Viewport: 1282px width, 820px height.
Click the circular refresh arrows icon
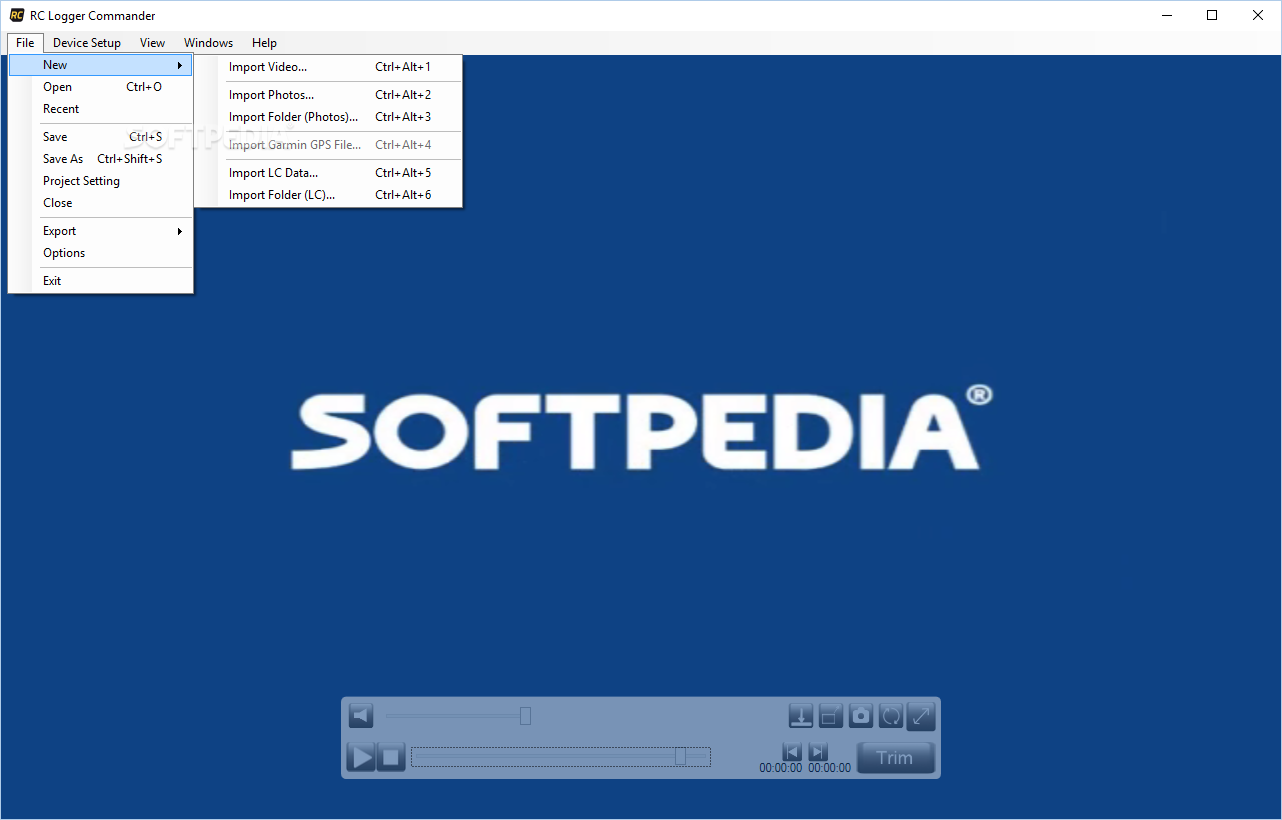point(891,716)
